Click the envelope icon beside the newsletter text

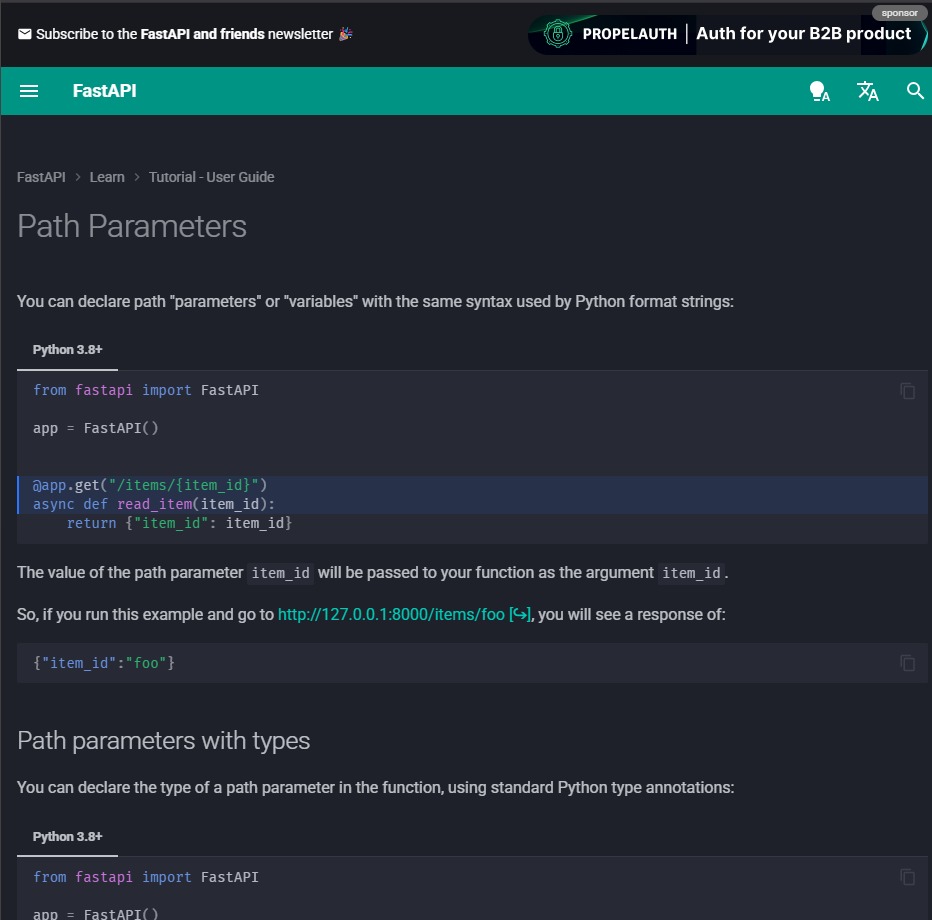click(24, 33)
